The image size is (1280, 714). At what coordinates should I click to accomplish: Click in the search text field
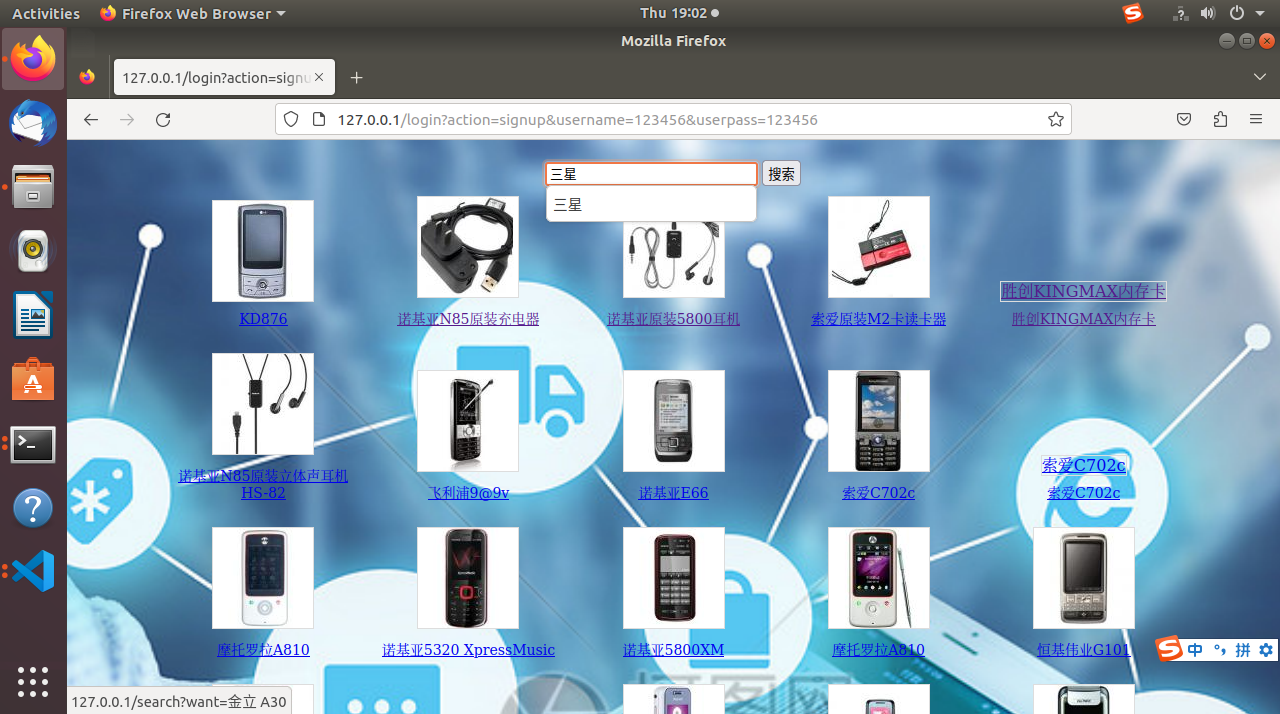tap(651, 174)
